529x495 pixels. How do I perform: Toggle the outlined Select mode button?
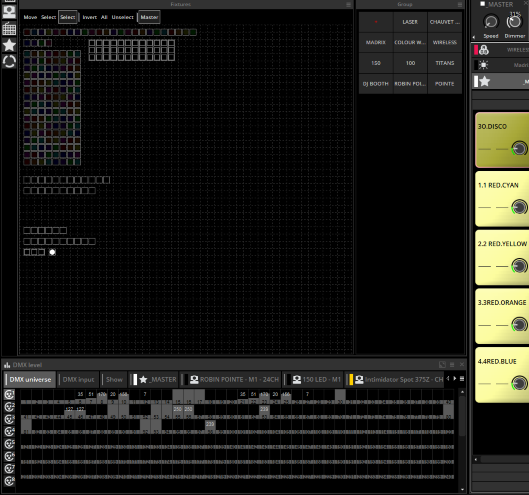pos(68,17)
